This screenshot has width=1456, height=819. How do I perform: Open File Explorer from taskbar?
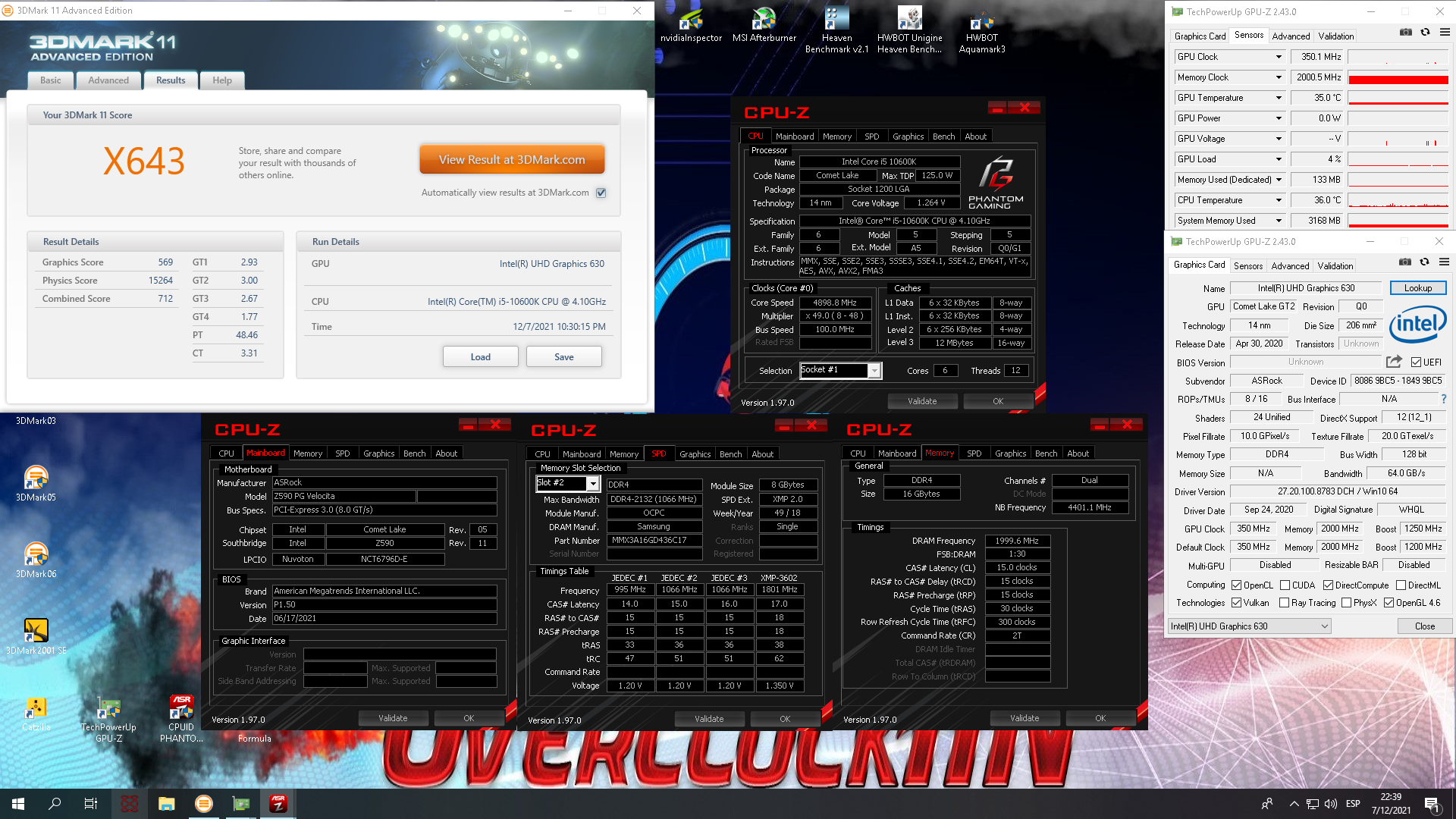pyautogui.click(x=167, y=804)
